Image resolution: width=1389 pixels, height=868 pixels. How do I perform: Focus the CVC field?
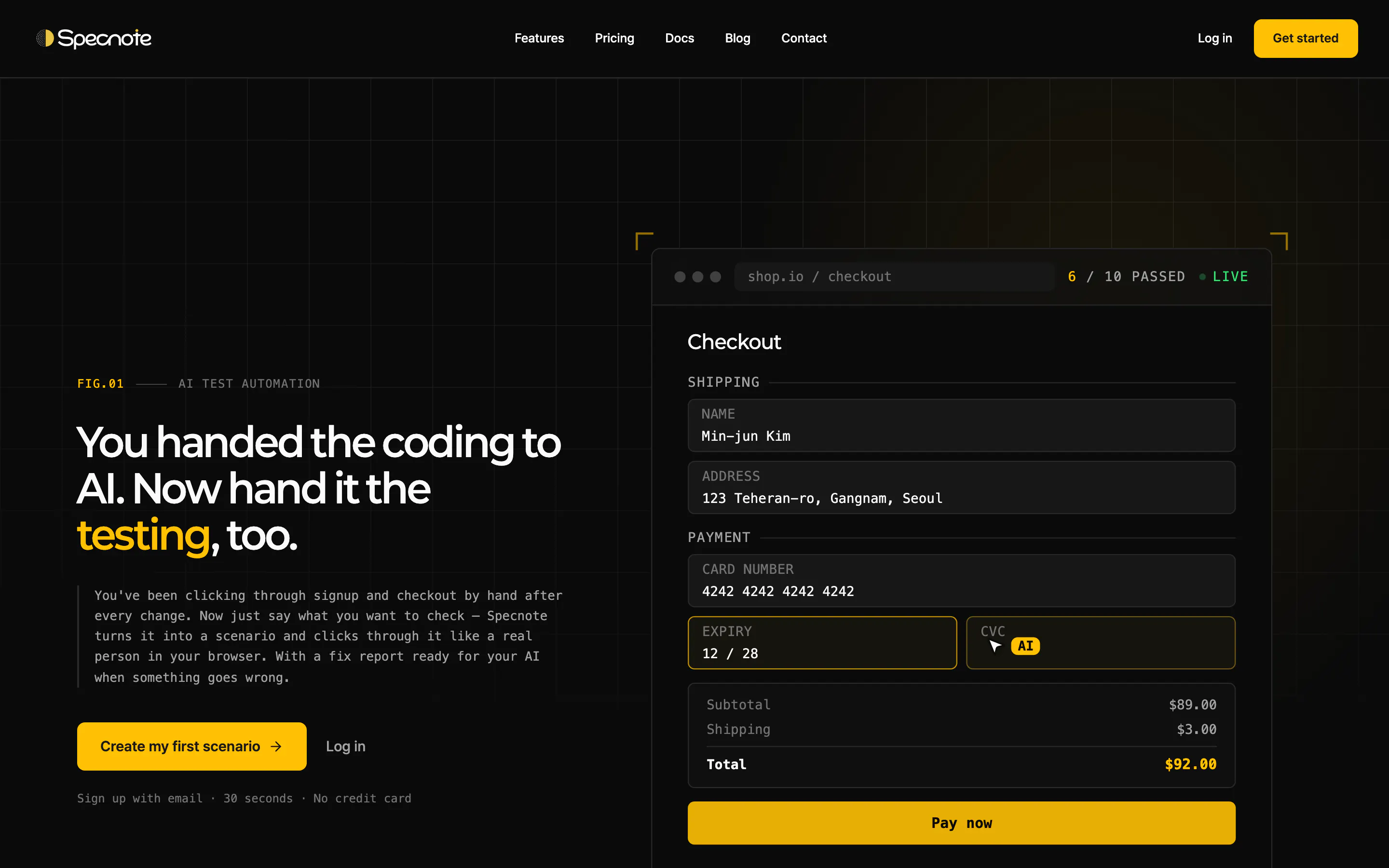pyautogui.click(x=1100, y=642)
